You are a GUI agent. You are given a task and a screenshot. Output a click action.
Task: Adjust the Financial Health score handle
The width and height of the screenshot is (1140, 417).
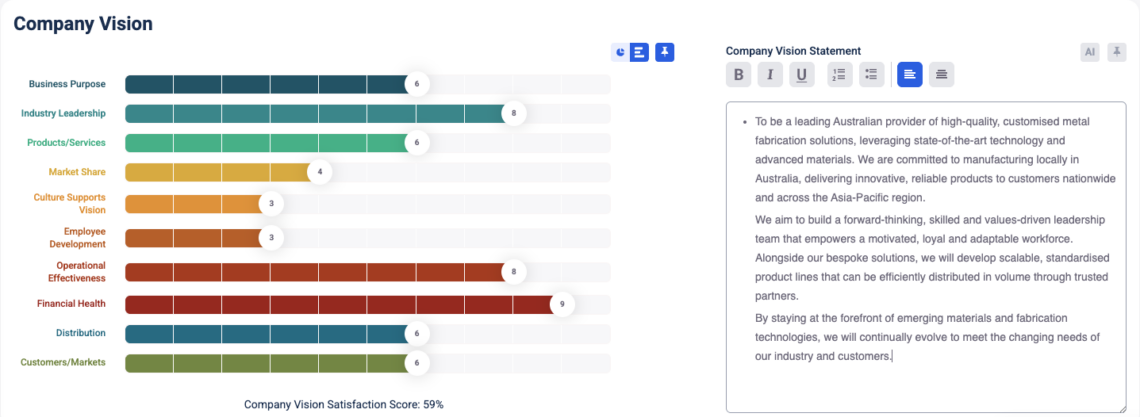[x=562, y=303]
